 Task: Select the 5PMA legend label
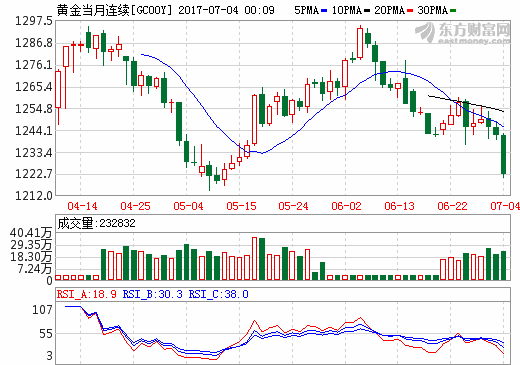pyautogui.click(x=307, y=10)
